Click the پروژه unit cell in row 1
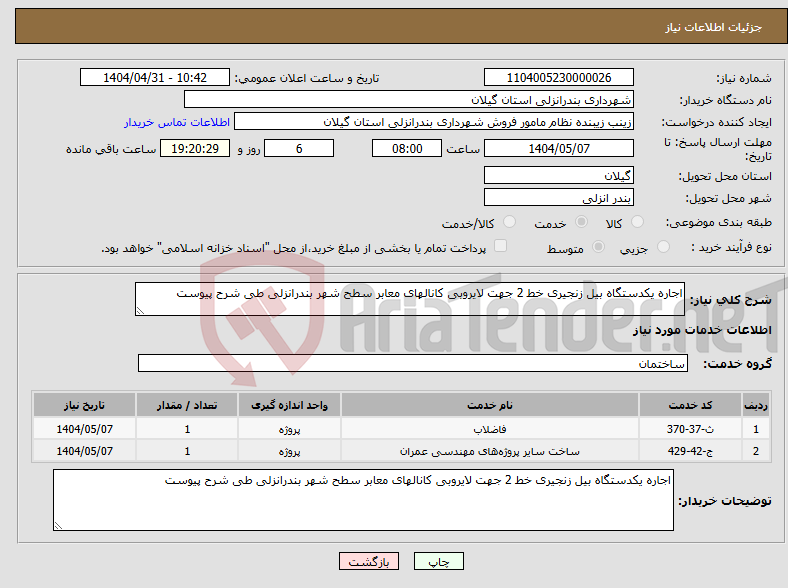The width and height of the screenshot is (788, 588). pyautogui.click(x=289, y=429)
